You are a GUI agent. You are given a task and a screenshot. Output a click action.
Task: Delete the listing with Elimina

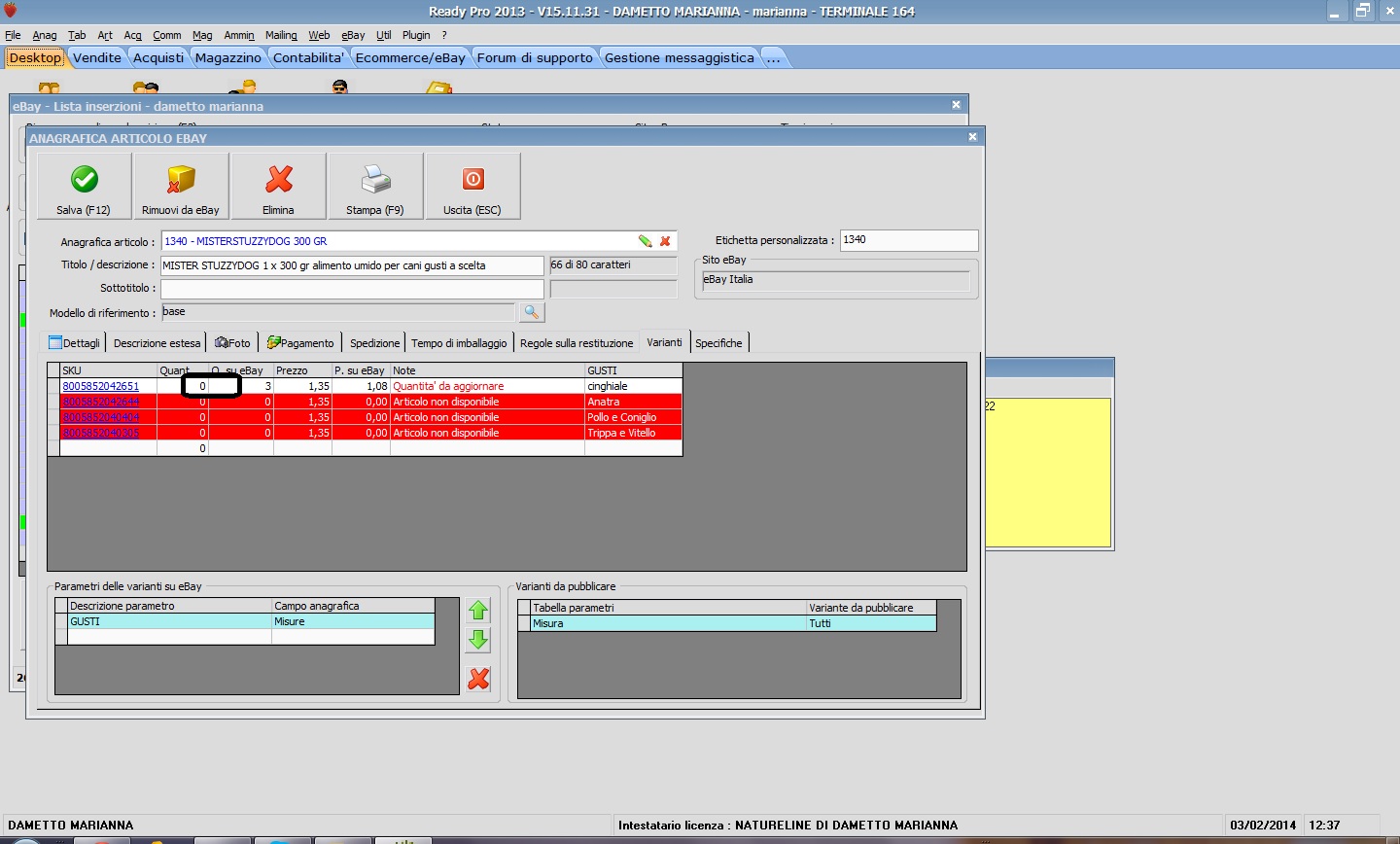click(278, 187)
